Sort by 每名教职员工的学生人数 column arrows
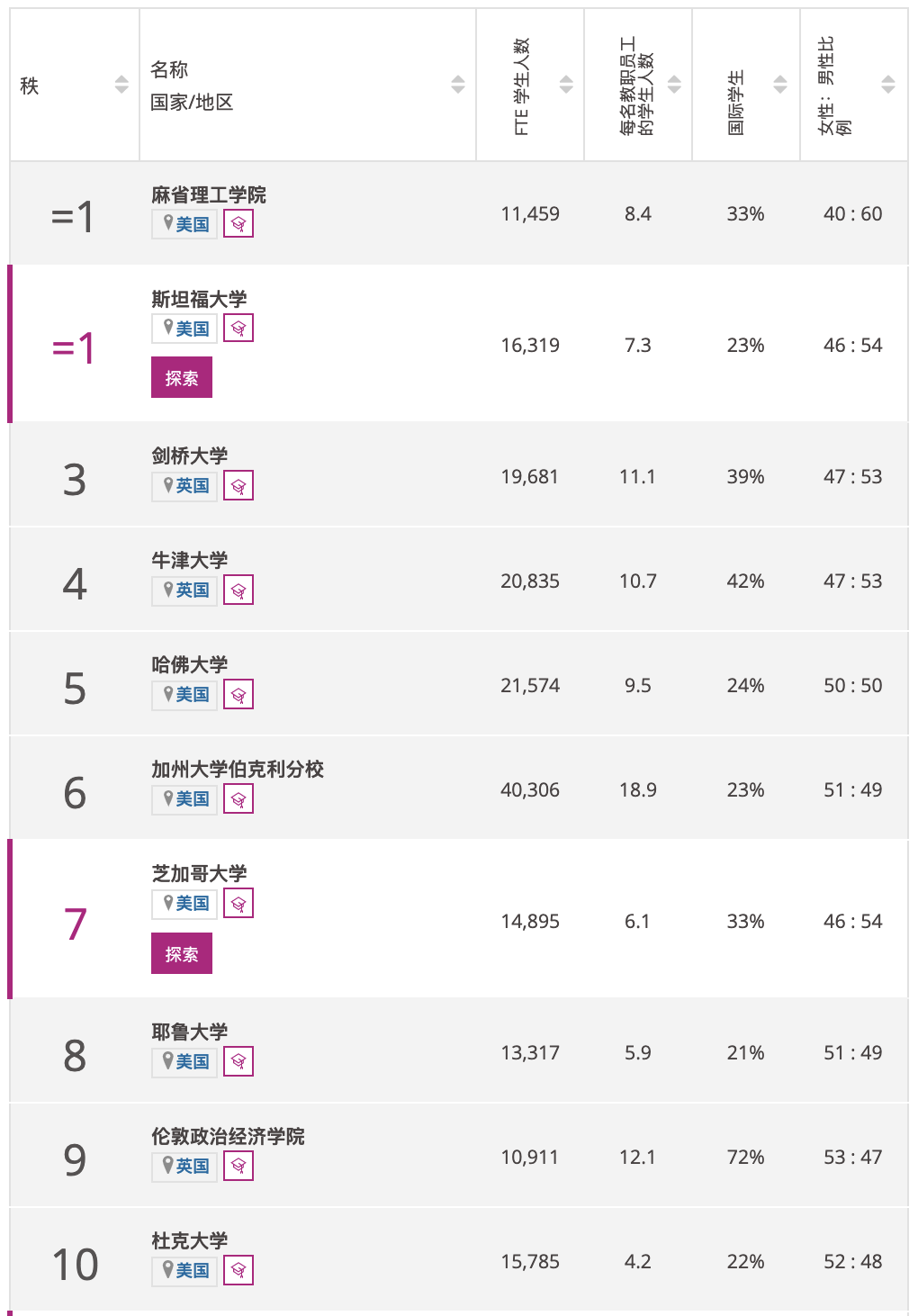The image size is (918, 1316). pos(674,85)
